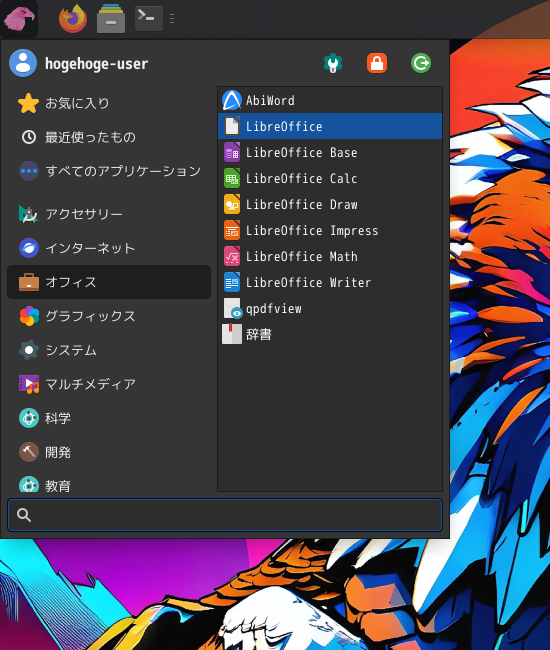
Task: Click the 辞書 label
Action: point(259,335)
